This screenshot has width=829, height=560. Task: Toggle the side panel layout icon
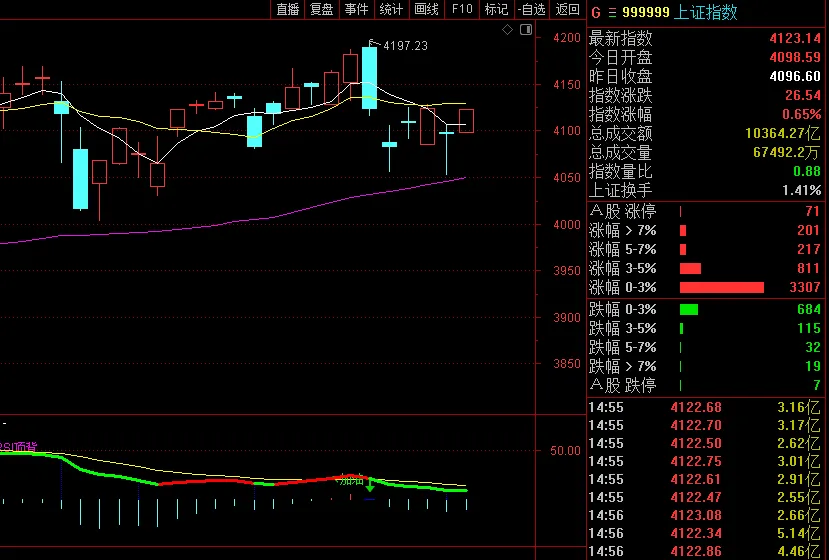point(526,30)
